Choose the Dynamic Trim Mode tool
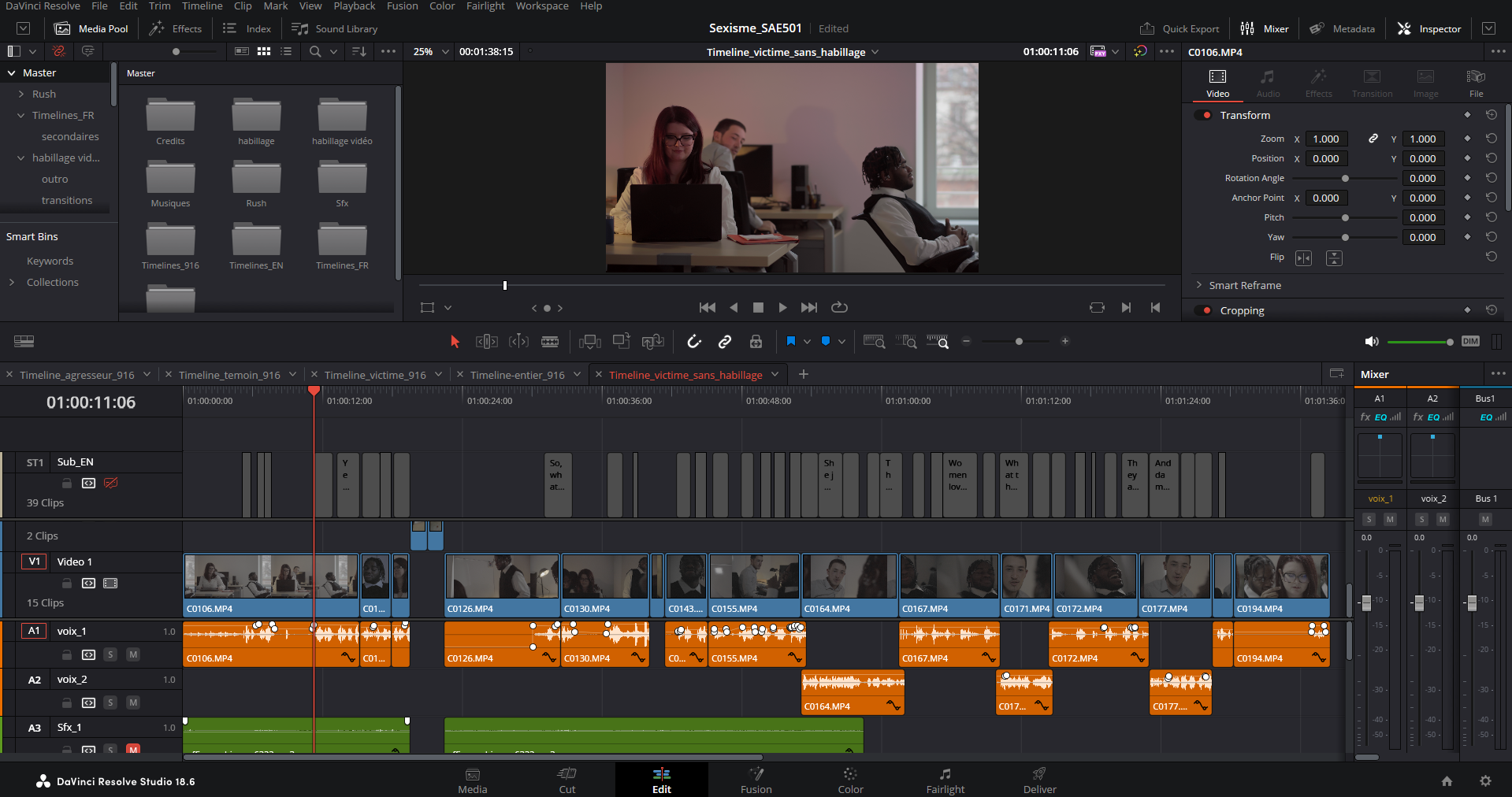The height and width of the screenshot is (797, 1512). (518, 341)
